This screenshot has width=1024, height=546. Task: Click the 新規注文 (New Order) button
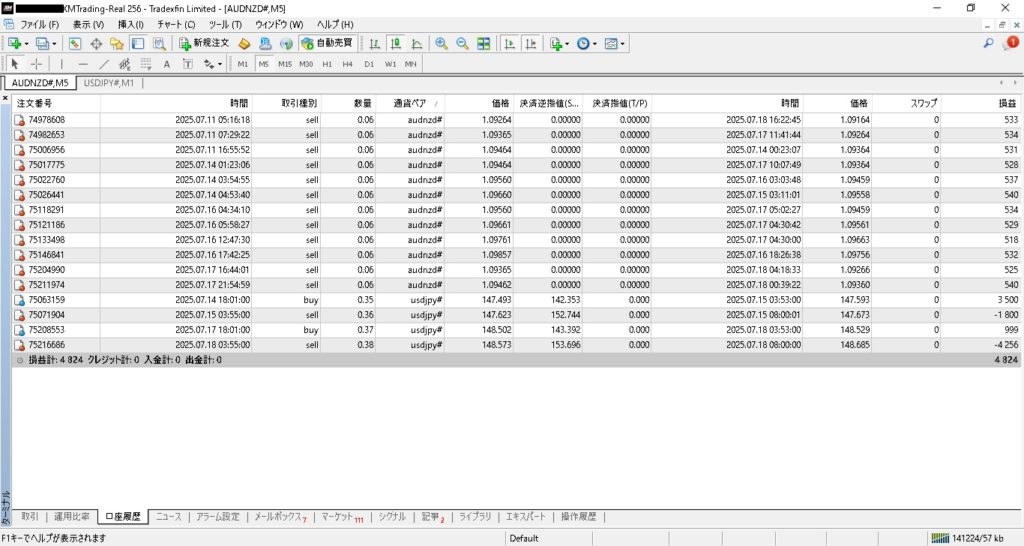(204, 44)
